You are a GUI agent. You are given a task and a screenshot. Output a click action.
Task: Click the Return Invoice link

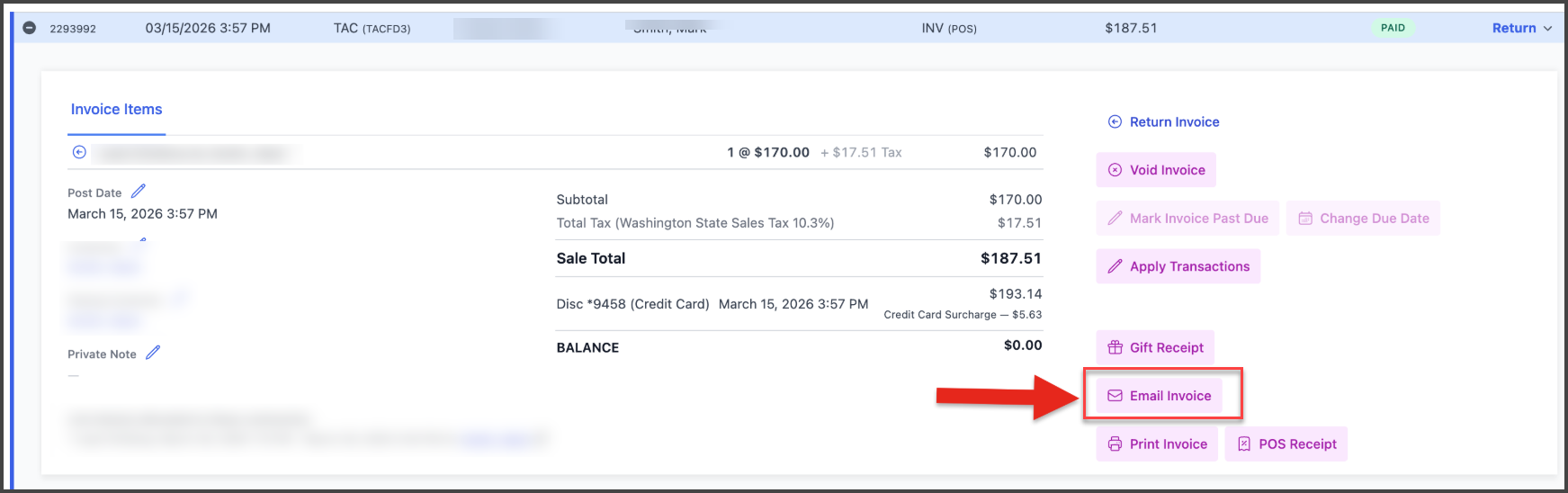pos(1164,122)
